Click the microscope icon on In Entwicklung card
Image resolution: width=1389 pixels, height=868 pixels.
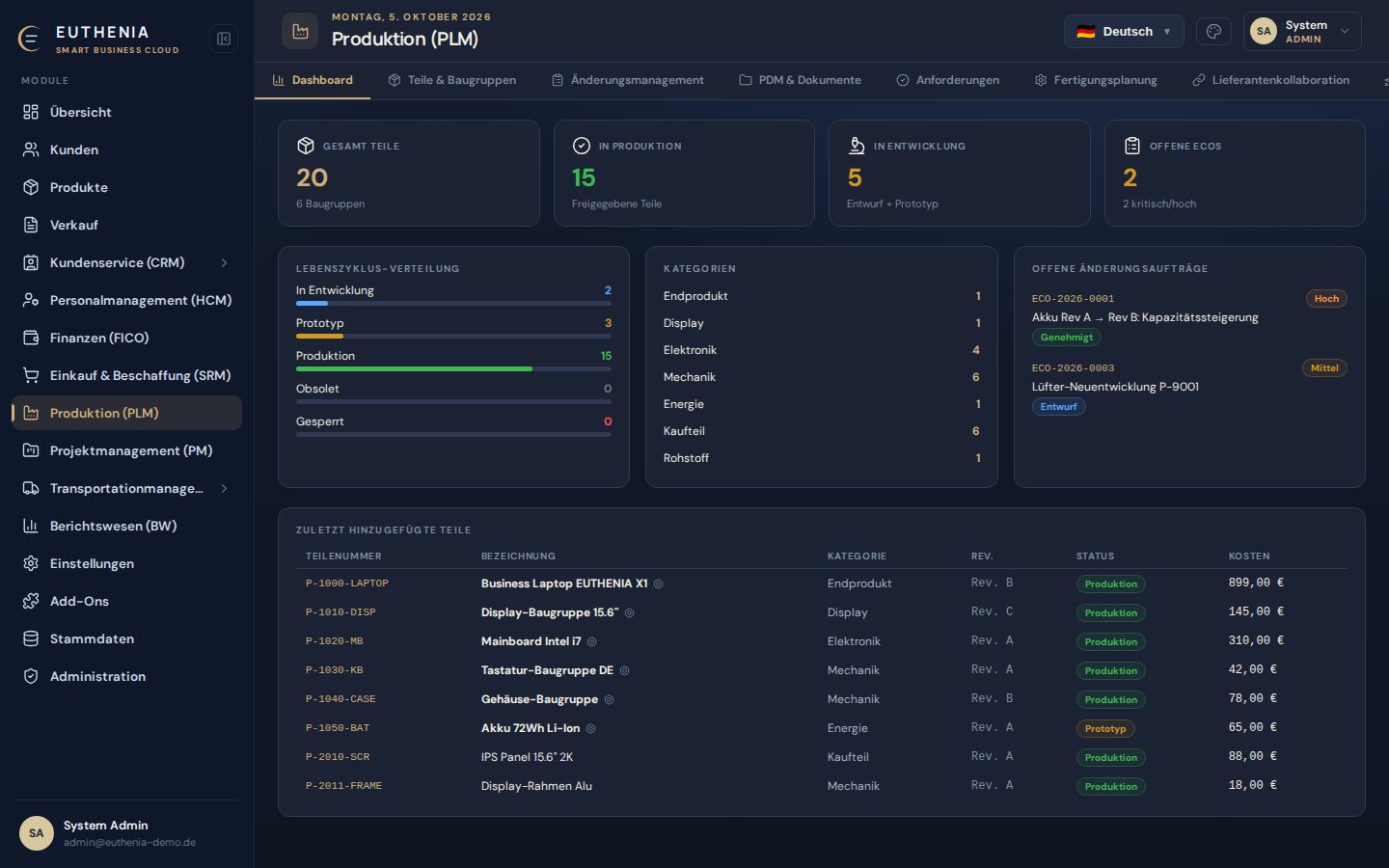click(857, 146)
